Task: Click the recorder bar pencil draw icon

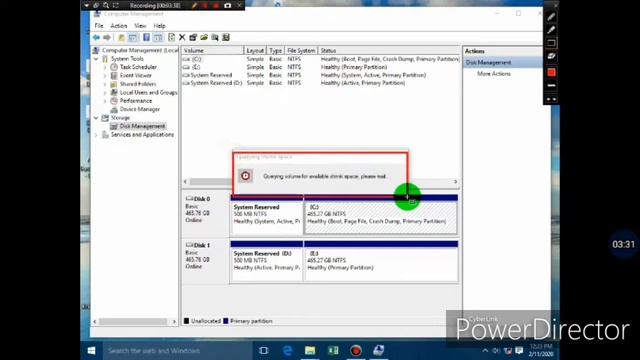Action: click(x=195, y=5)
